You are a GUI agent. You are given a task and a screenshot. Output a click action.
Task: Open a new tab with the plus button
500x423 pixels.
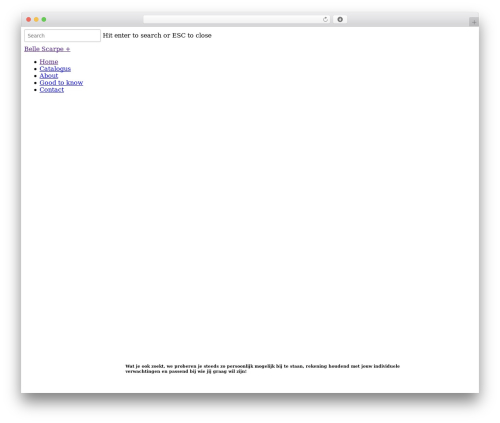click(x=474, y=22)
